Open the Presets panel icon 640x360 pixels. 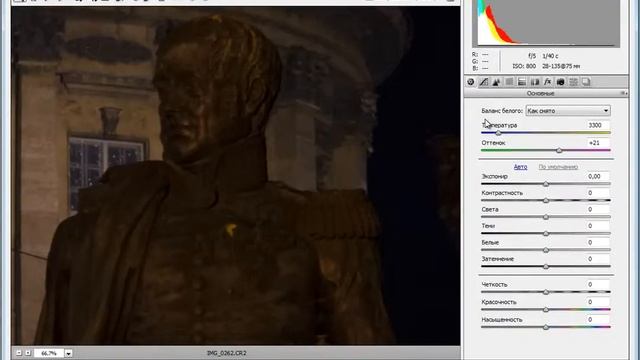coord(573,82)
